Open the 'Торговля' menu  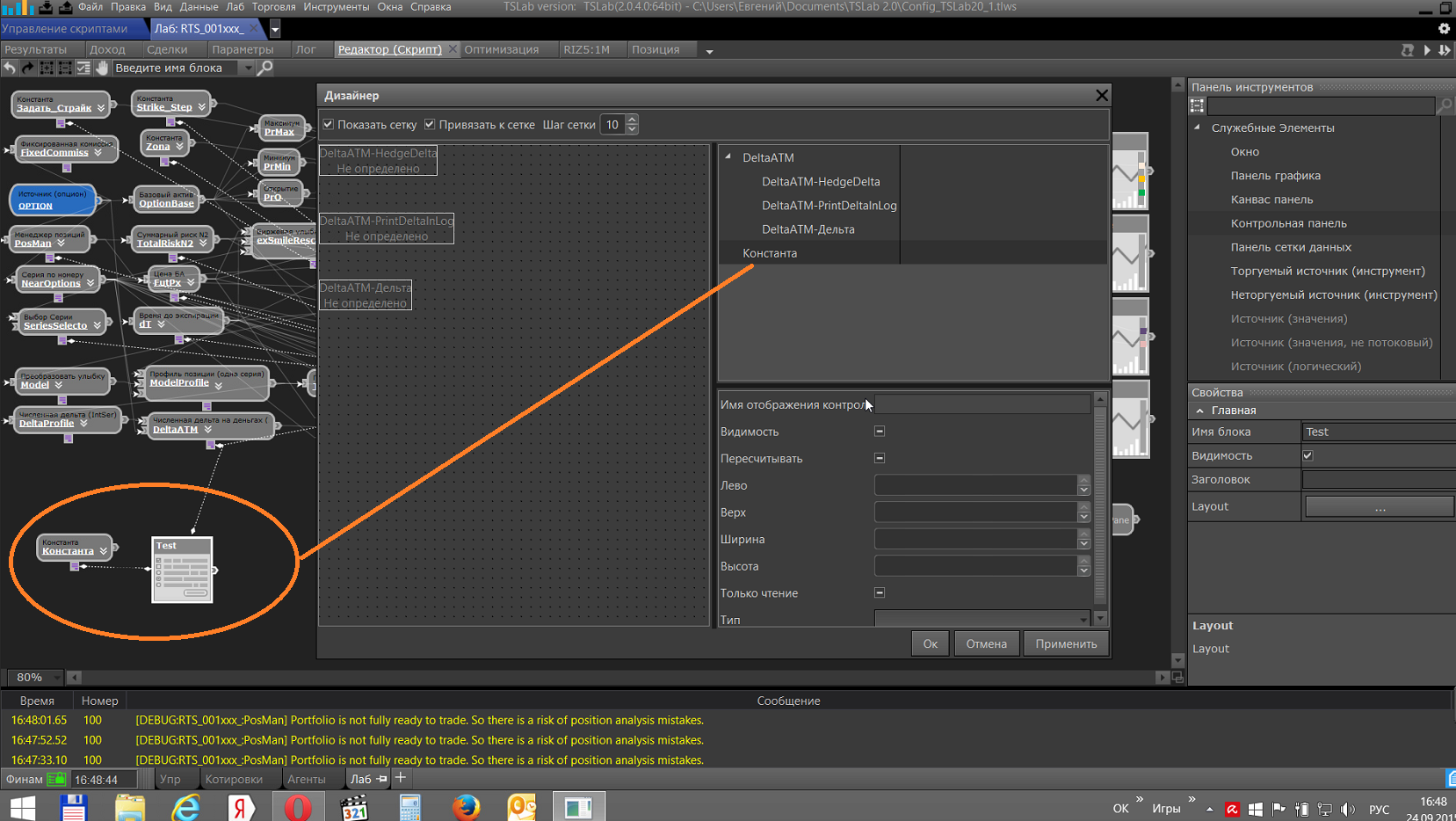273,7
